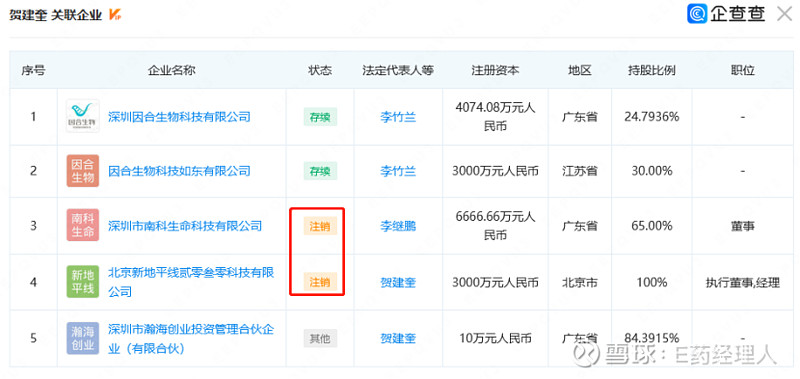The height and width of the screenshot is (379, 800).
Task: Click the 新地平线 company avatar icon
Action: [83, 282]
